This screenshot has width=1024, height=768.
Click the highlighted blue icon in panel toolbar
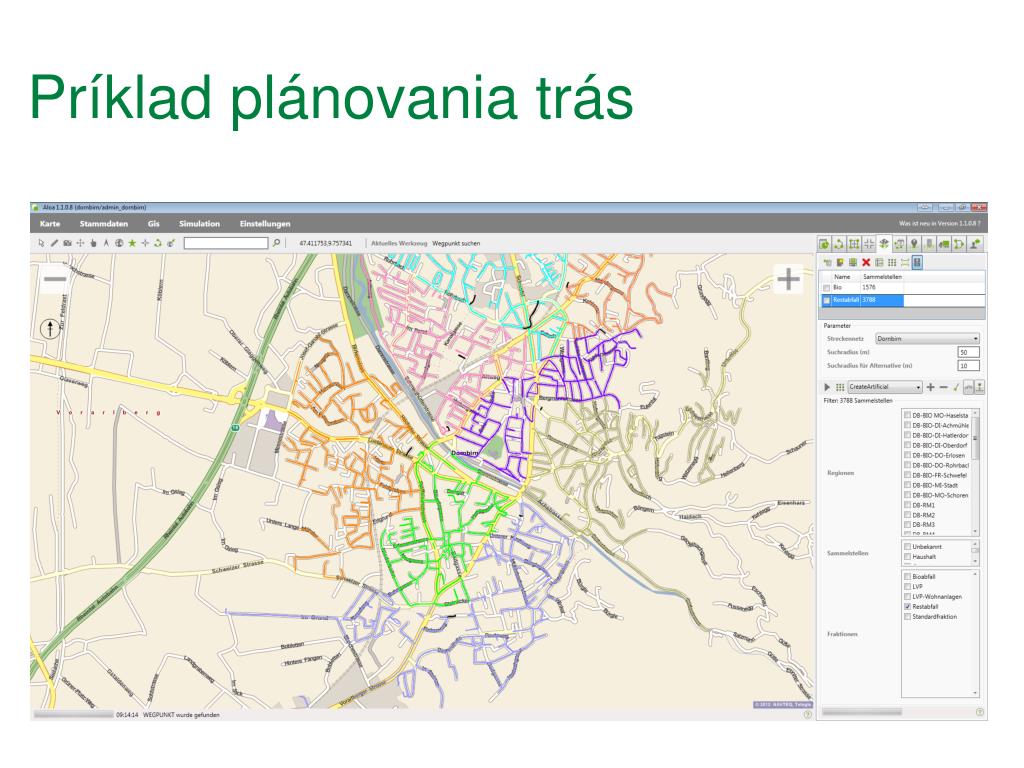(x=918, y=263)
